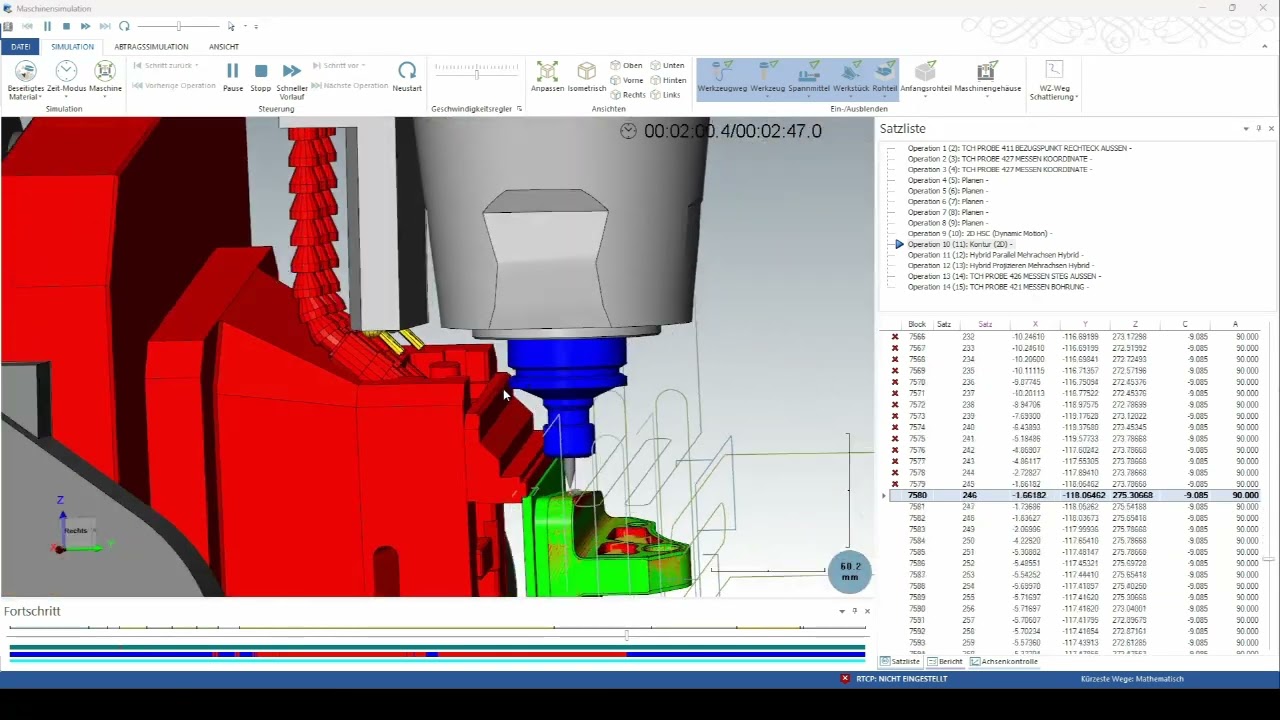Open the dropdown arrow under Maschine

[x=105, y=97]
